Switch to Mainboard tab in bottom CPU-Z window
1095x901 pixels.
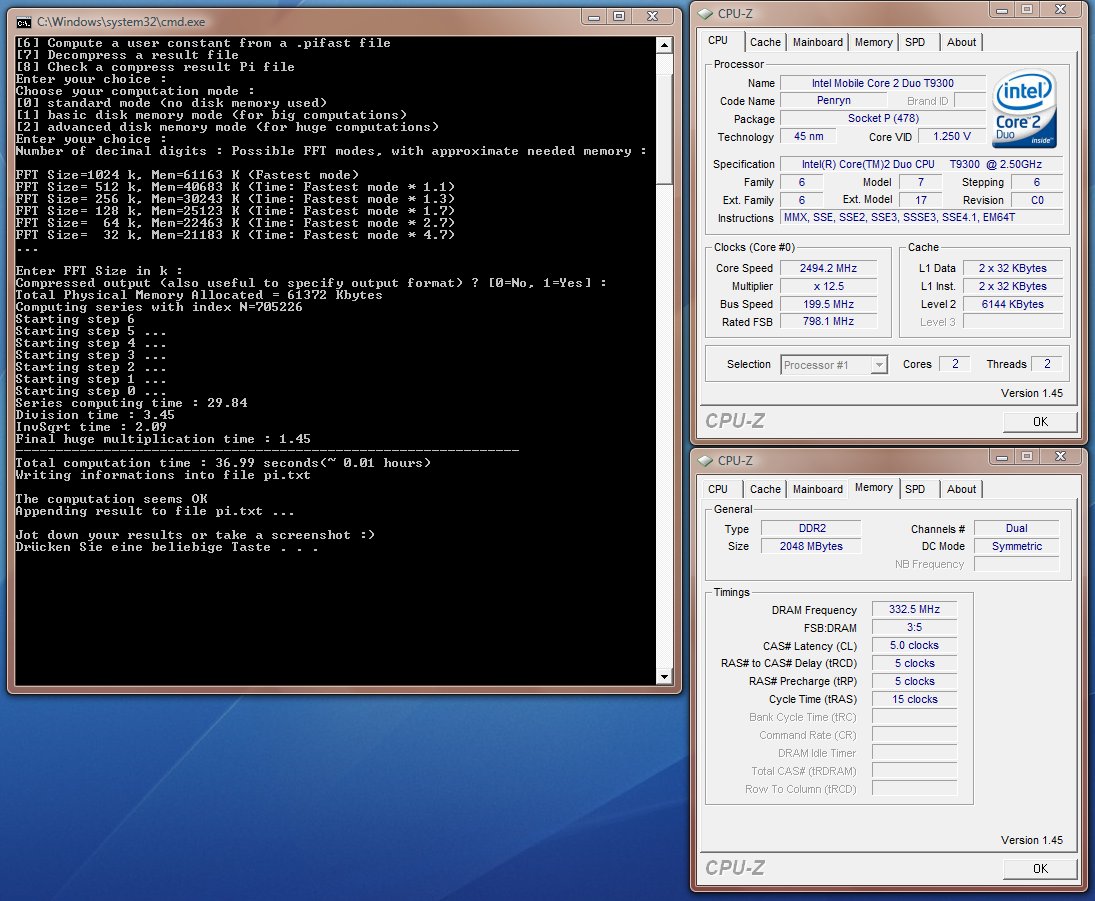click(x=817, y=489)
